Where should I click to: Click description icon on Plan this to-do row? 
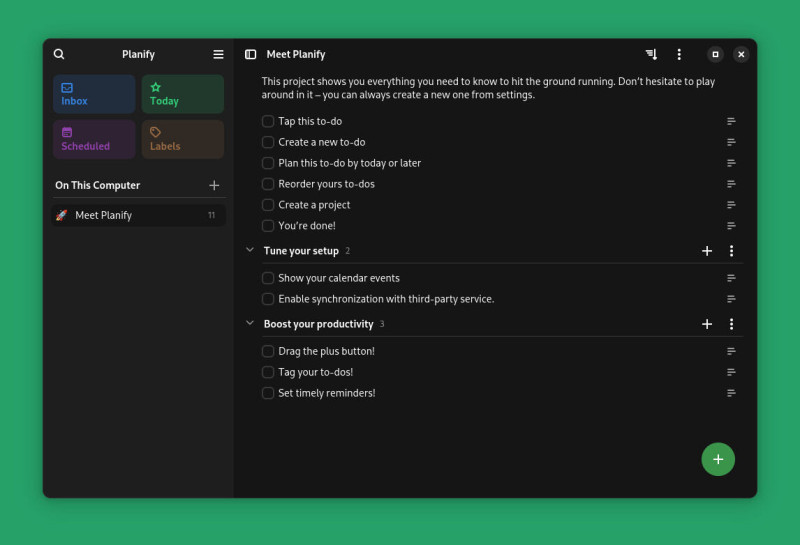(731, 163)
